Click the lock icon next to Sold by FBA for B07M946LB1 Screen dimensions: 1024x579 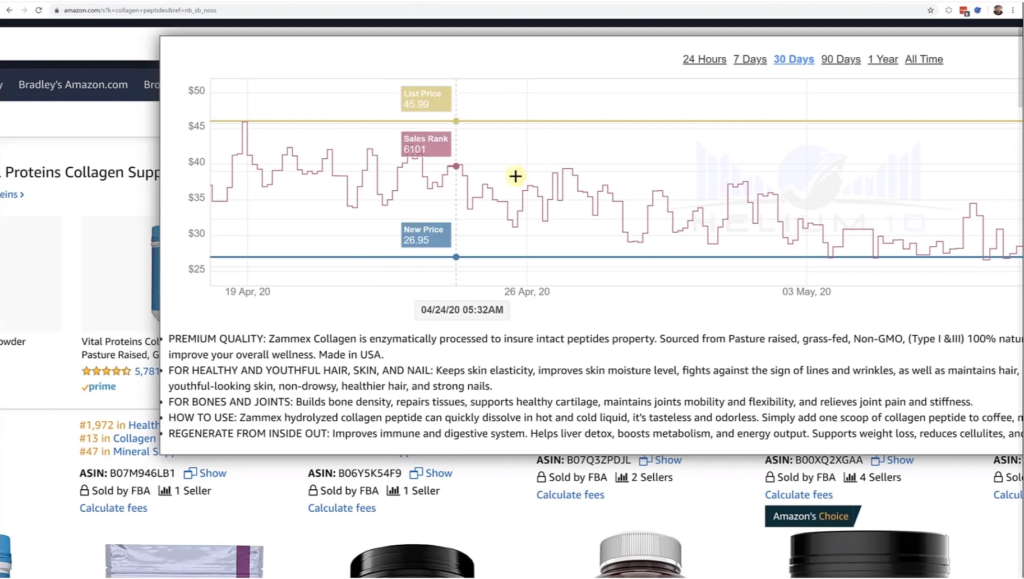(85, 491)
